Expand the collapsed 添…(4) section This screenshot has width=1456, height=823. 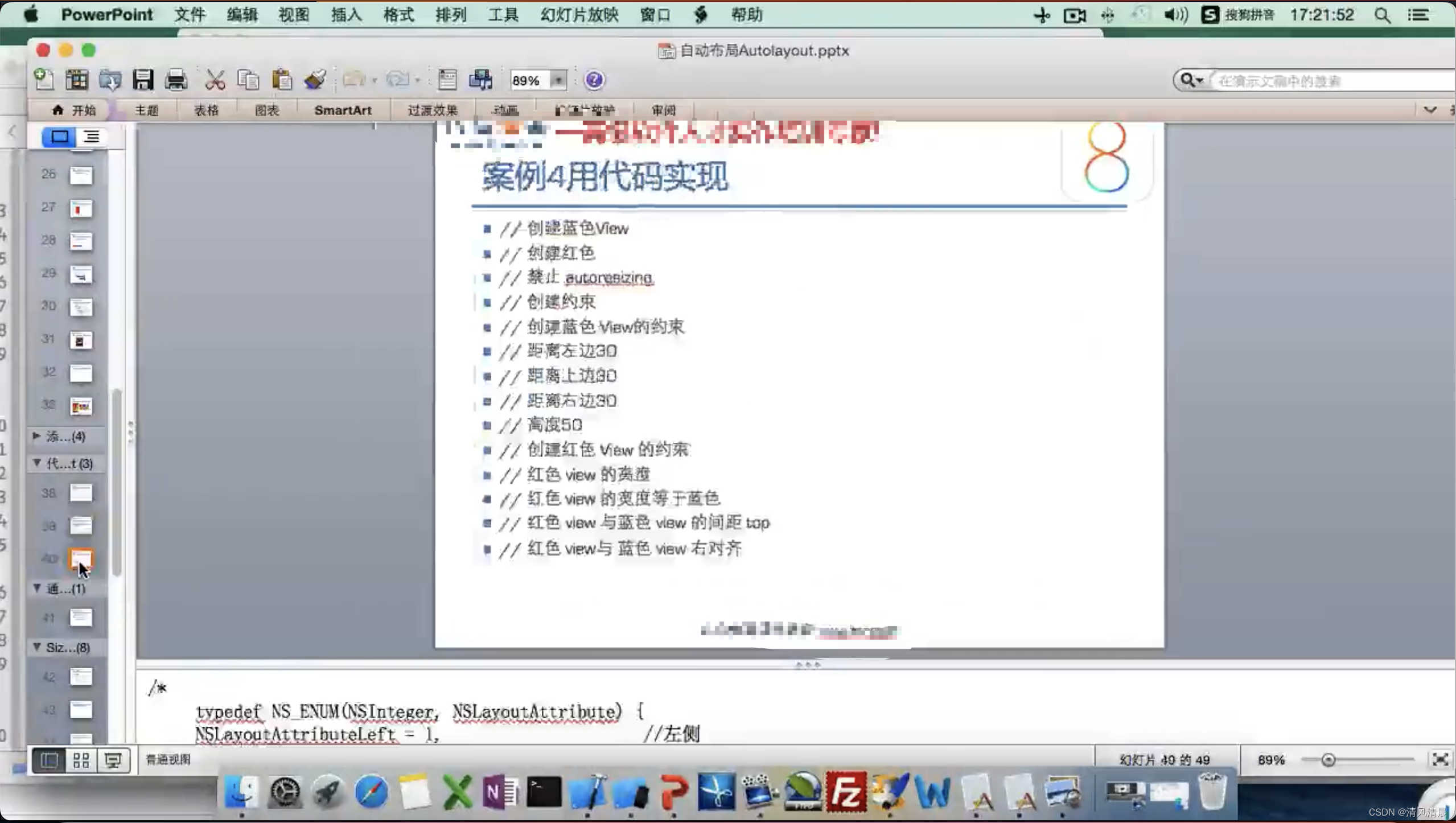(36, 436)
